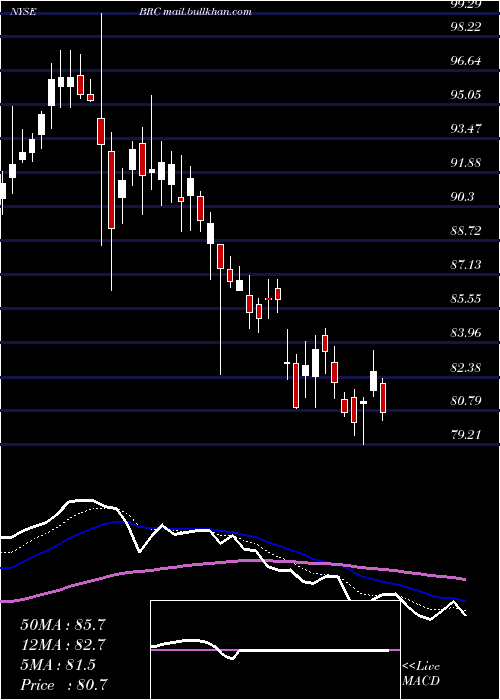Click the <<Live MACD label
The width and height of the screenshot is (500, 700).
(x=421, y=674)
